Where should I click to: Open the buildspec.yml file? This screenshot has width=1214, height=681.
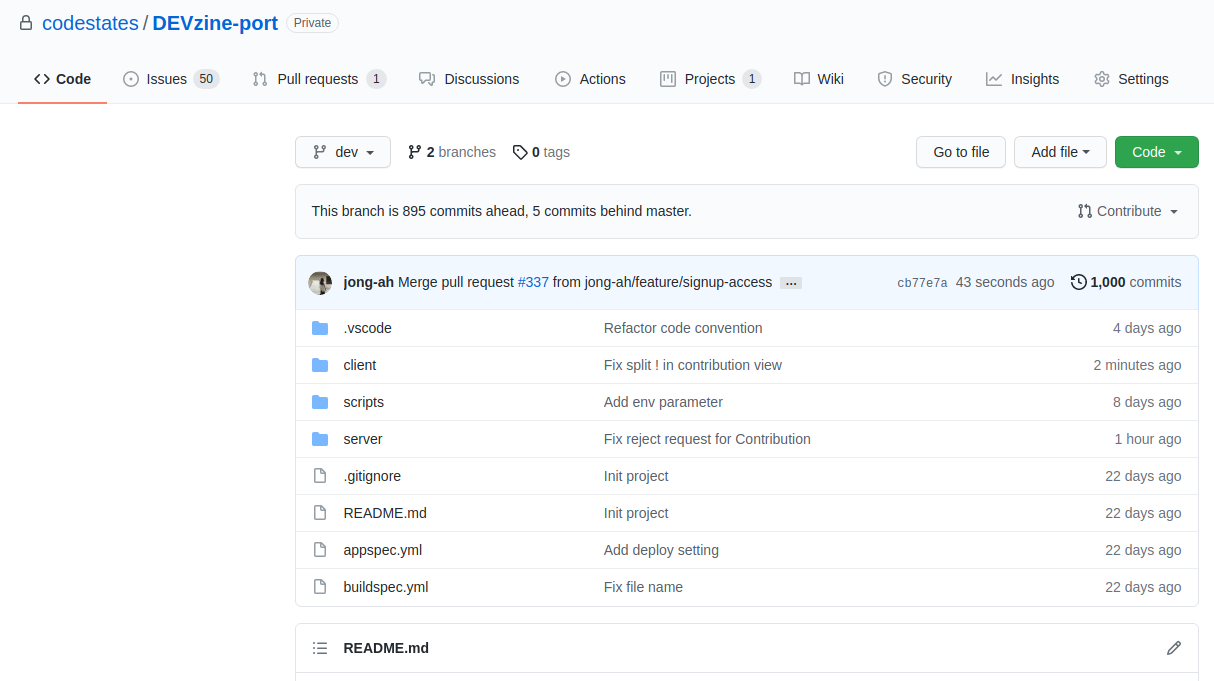click(385, 587)
